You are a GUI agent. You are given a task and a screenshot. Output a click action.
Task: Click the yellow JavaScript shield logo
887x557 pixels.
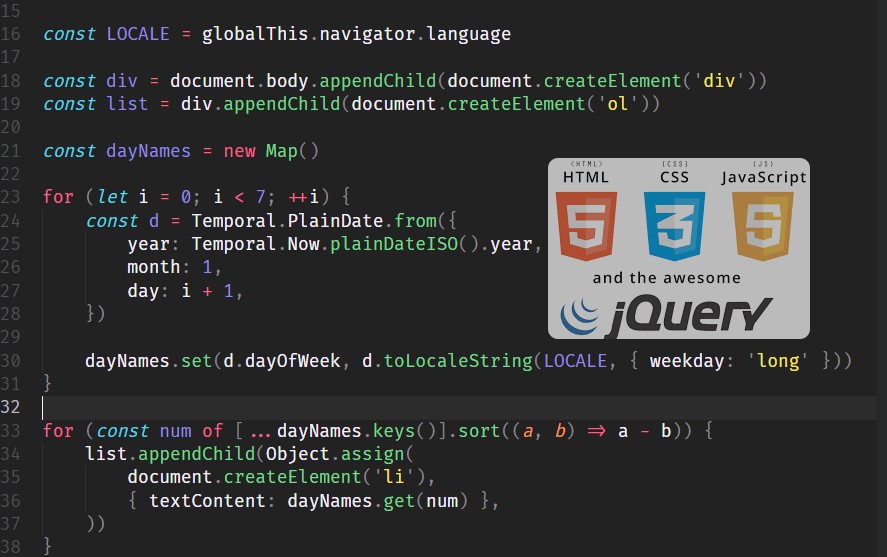[762, 226]
